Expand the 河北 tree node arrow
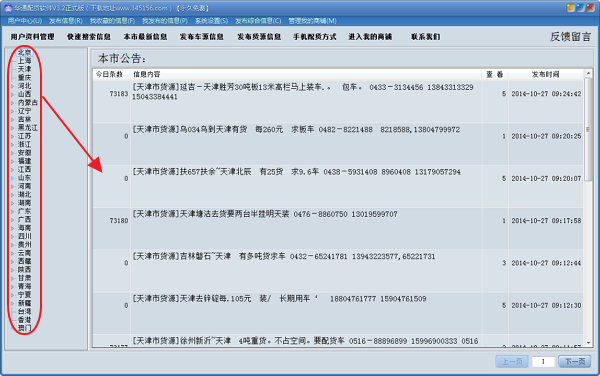This screenshot has width=600, height=376. (x=12, y=86)
